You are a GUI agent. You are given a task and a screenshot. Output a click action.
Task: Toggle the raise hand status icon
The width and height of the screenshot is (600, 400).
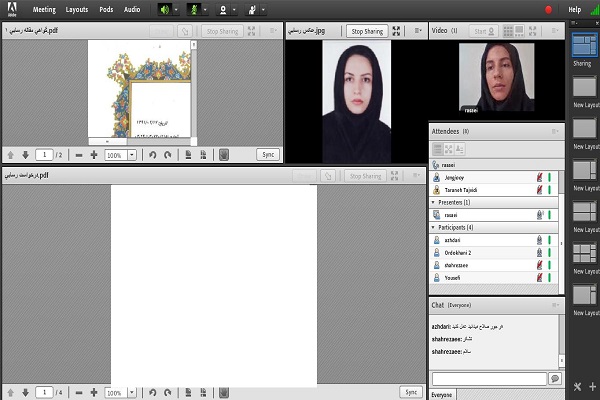pos(252,10)
